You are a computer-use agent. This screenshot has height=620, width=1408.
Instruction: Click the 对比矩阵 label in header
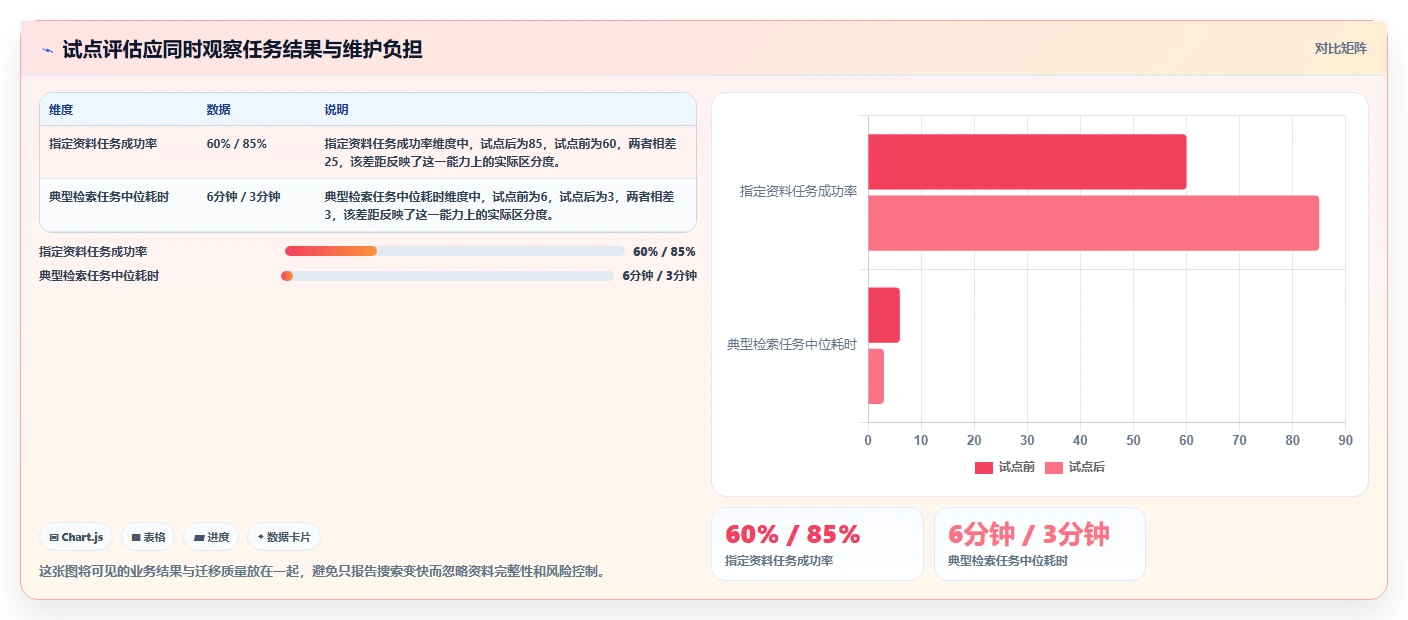[x=1340, y=48]
